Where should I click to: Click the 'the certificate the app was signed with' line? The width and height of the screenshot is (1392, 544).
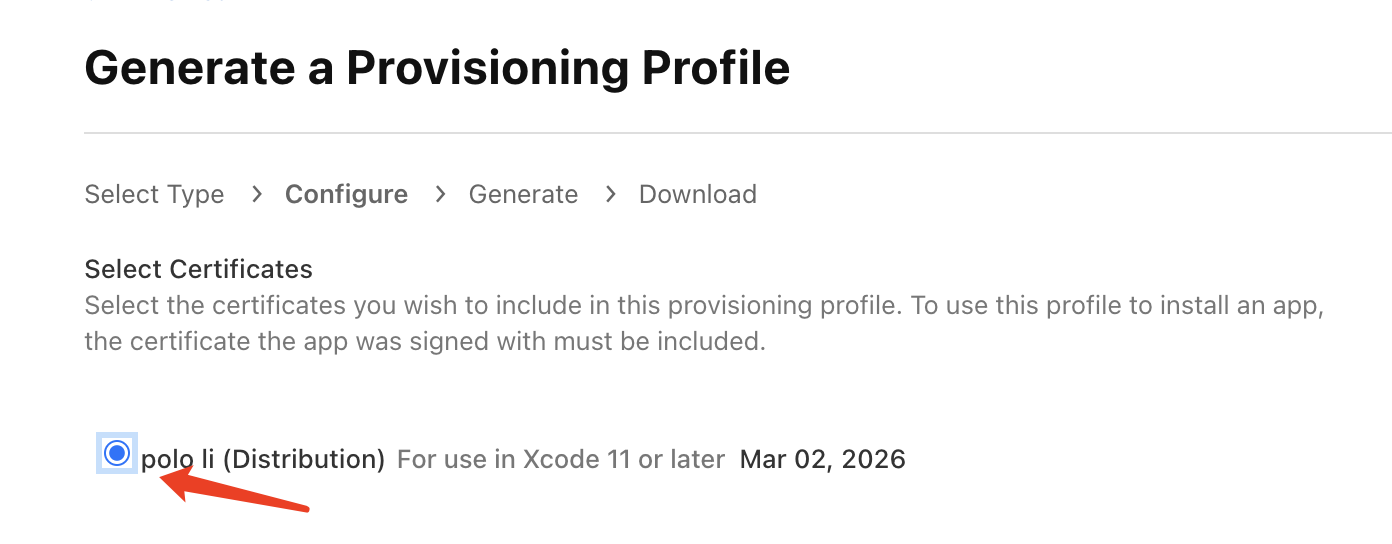point(424,341)
